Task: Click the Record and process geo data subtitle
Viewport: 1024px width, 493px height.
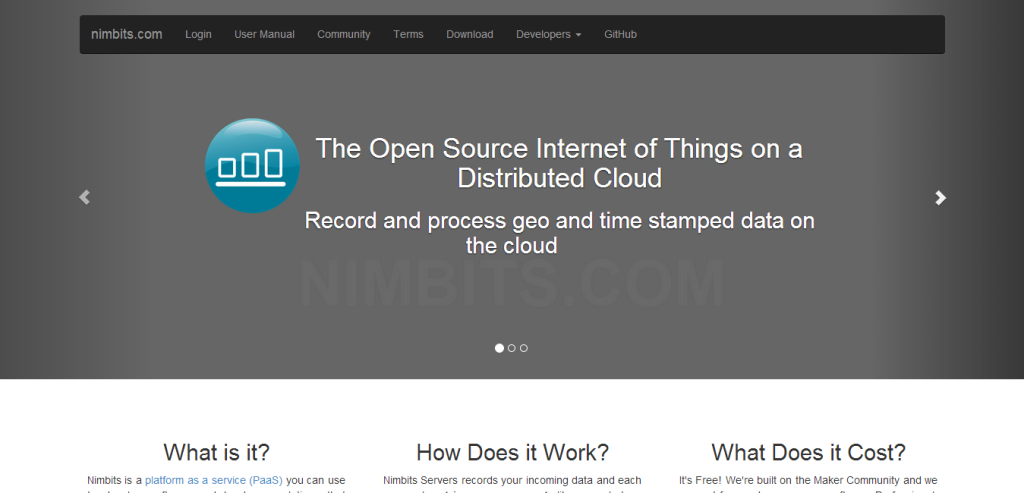Action: [x=559, y=232]
